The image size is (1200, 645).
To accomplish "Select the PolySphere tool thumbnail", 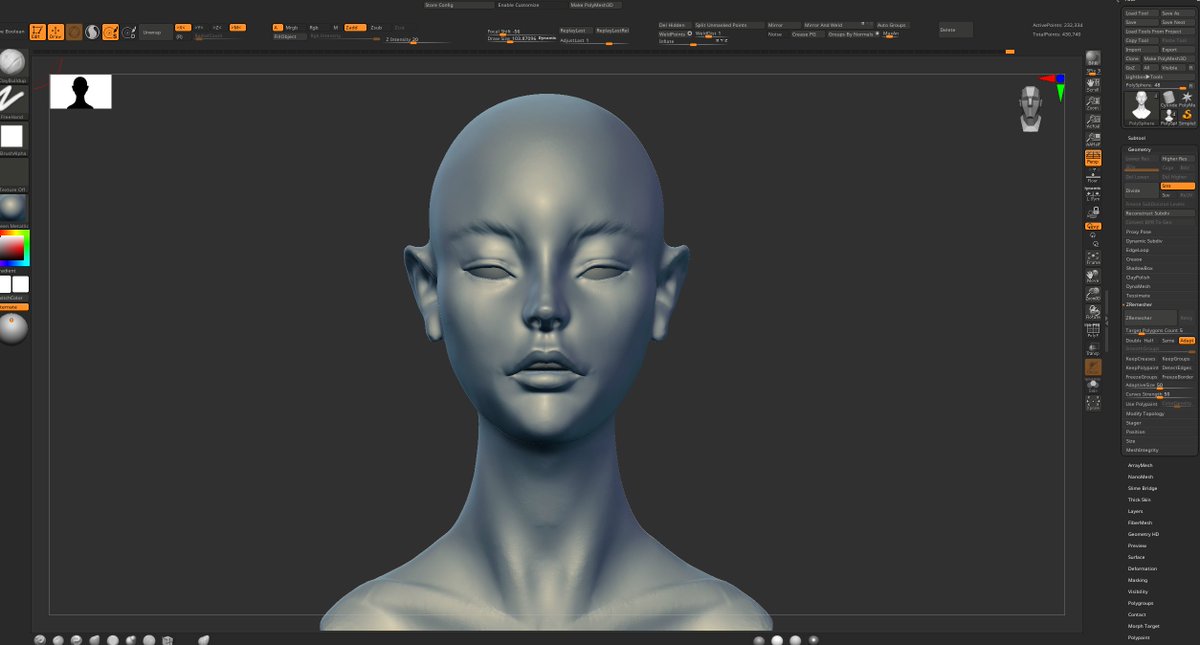I will (x=1141, y=107).
